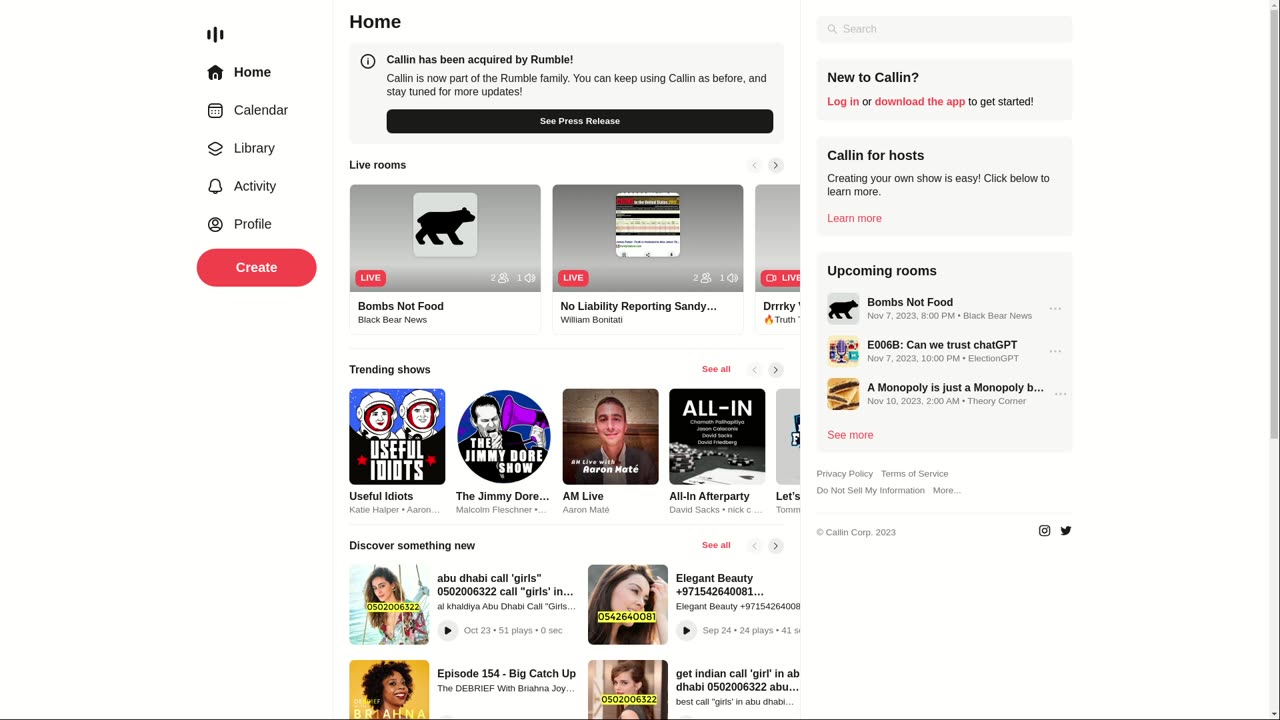Go to previous Trending shows
The height and width of the screenshot is (720, 1280).
755,370
